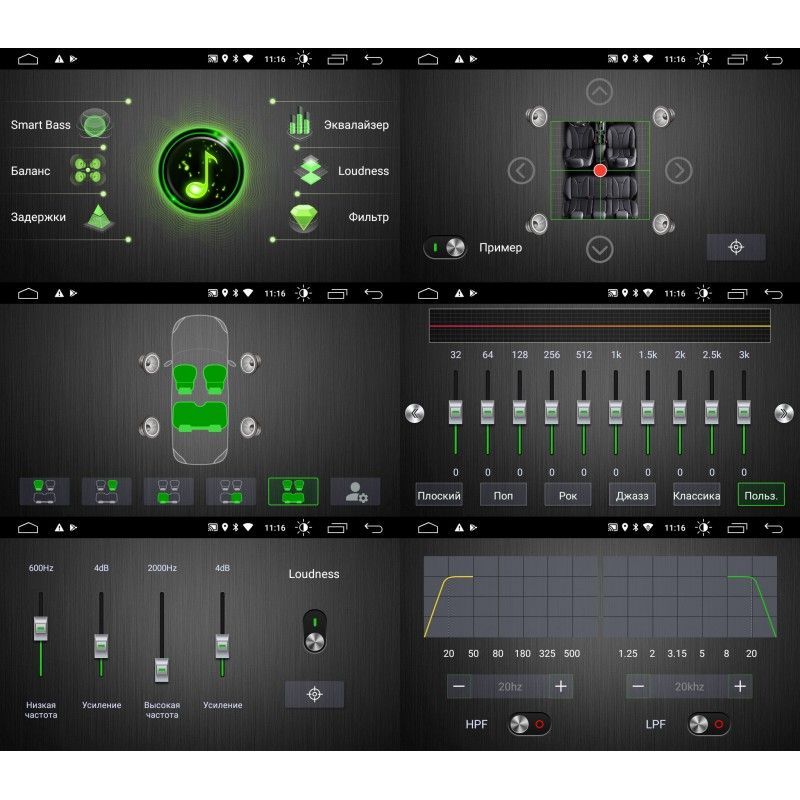Screen dimensions: 800x800
Task: Move balance up with the up chevron
Action: 599,93
